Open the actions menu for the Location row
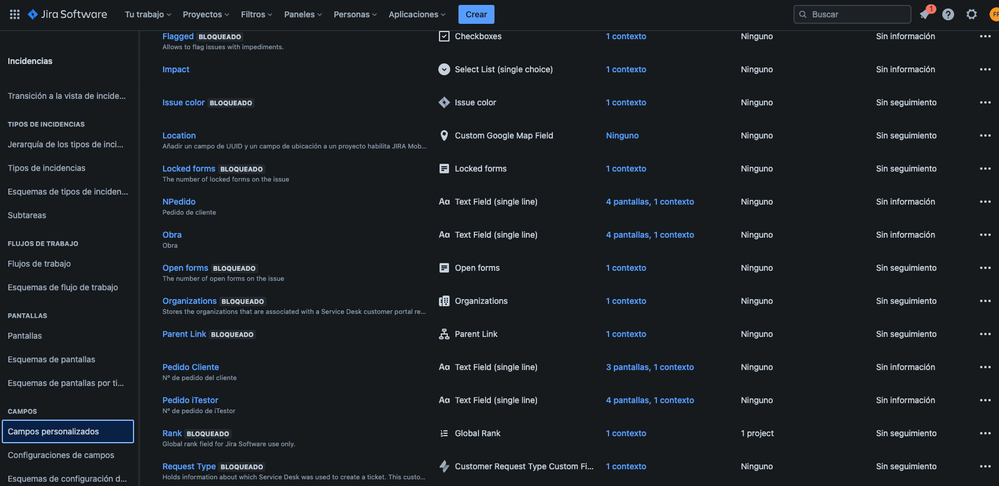 click(x=985, y=136)
